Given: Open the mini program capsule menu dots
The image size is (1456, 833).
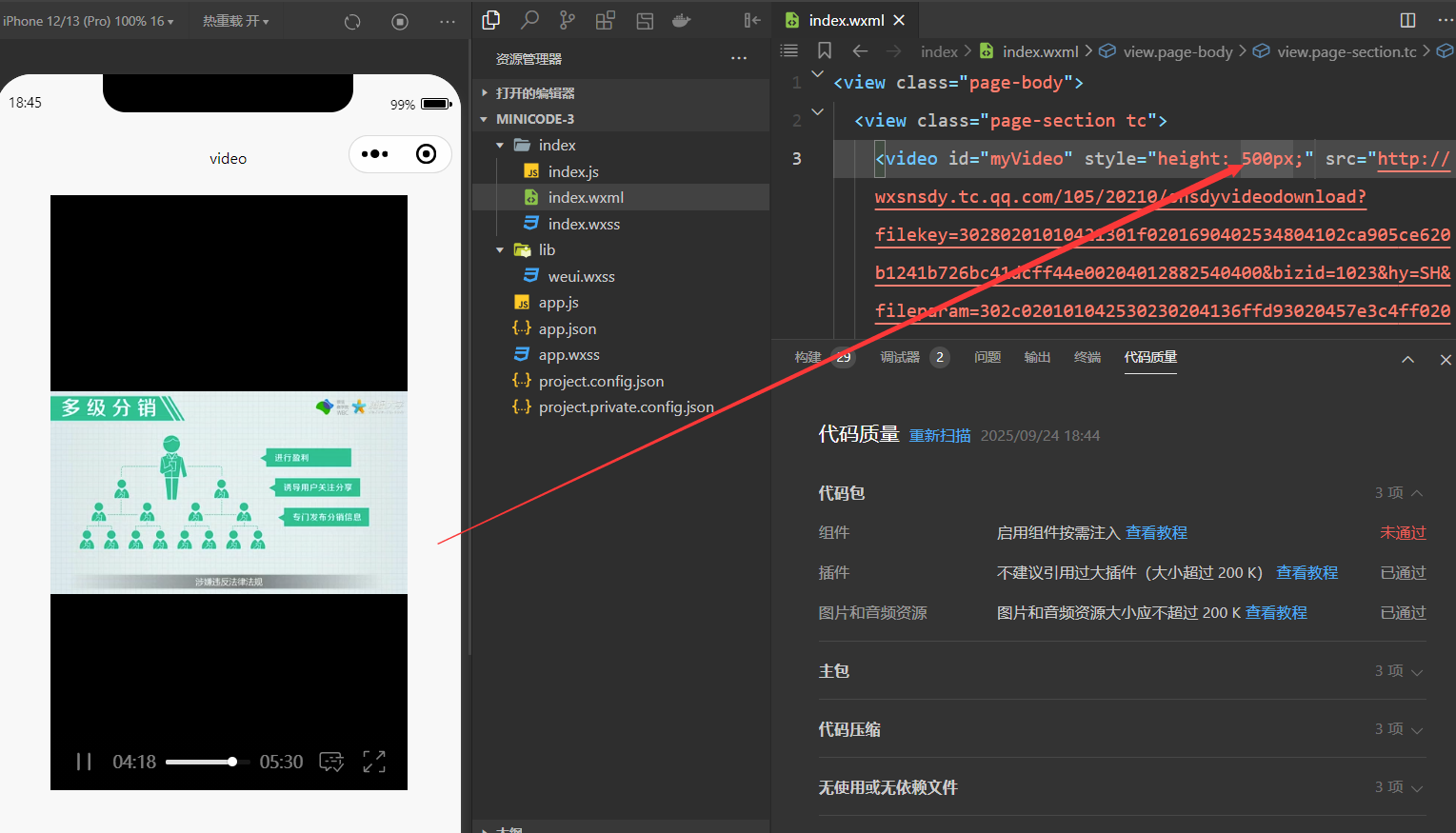Looking at the screenshot, I should coord(375,154).
